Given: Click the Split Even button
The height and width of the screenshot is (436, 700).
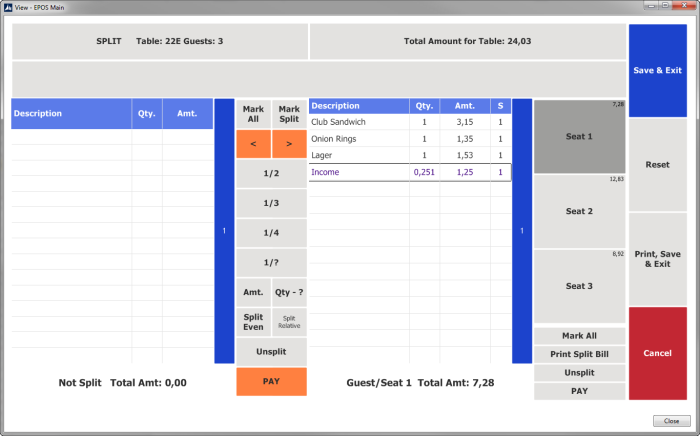Looking at the screenshot, I should (x=253, y=320).
